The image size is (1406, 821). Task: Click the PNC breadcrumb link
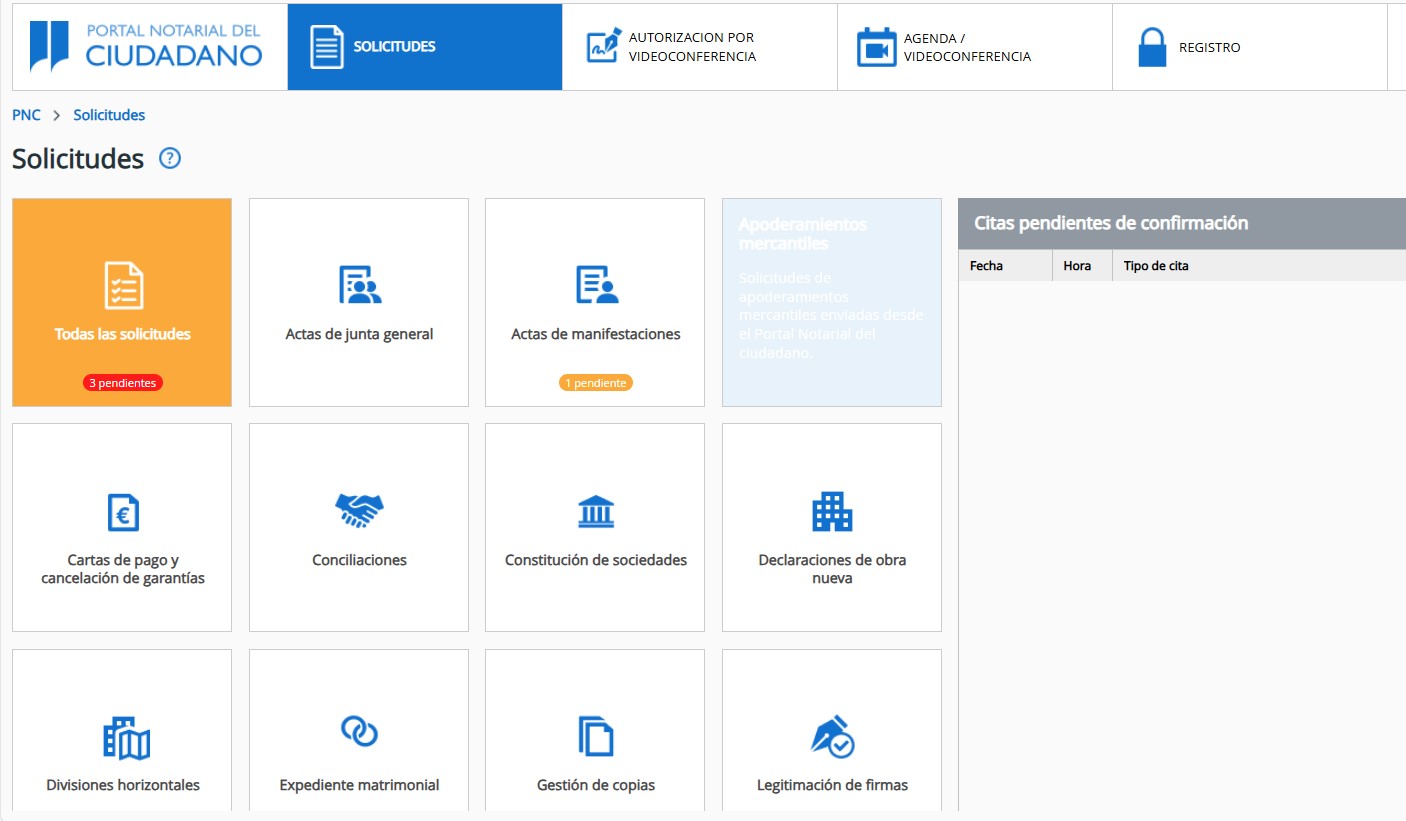[x=26, y=115]
